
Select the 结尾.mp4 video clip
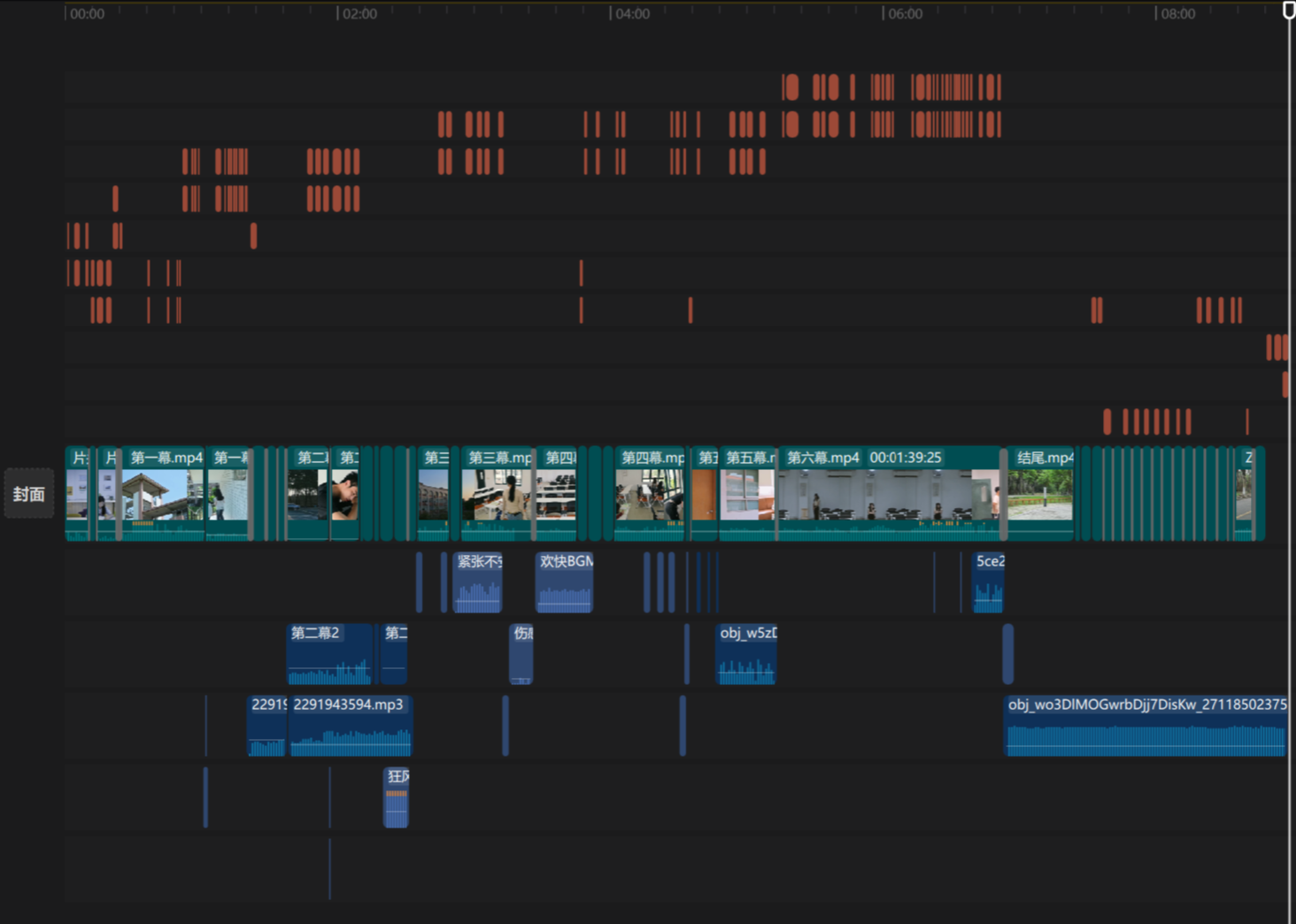(1040, 494)
